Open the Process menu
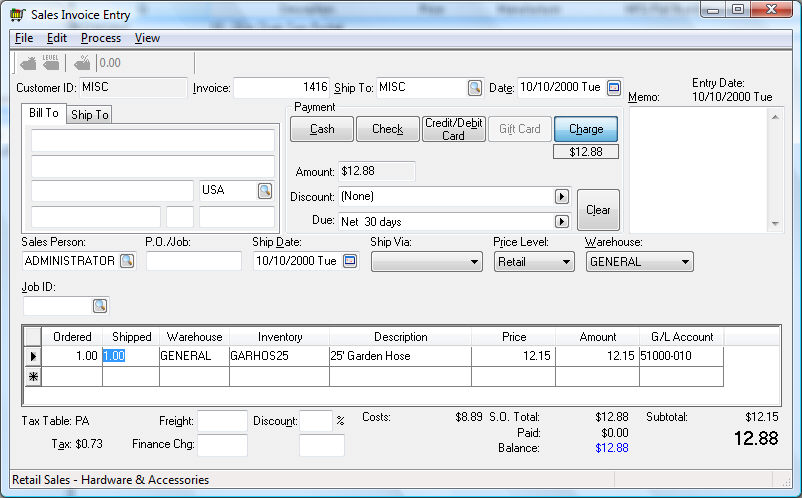802x498 pixels. pos(101,38)
